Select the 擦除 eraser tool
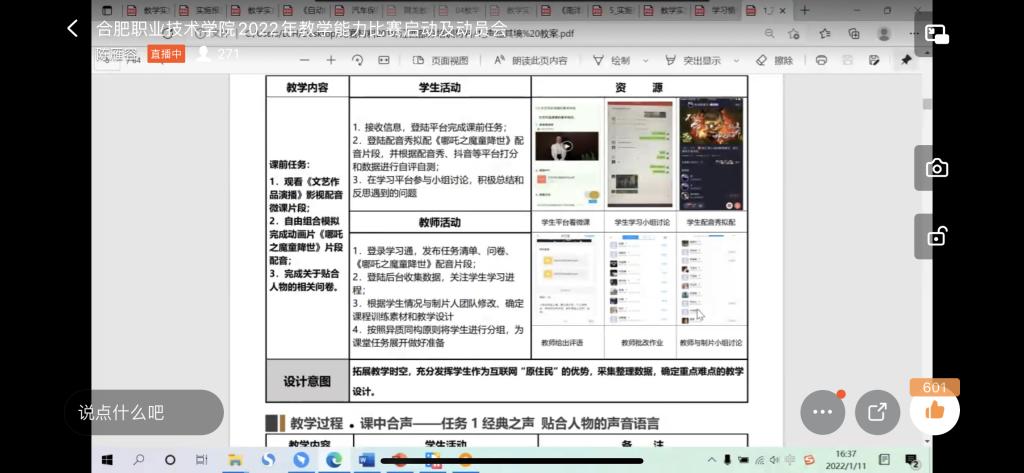Viewport: 1024px width, 473px height. [x=775, y=60]
